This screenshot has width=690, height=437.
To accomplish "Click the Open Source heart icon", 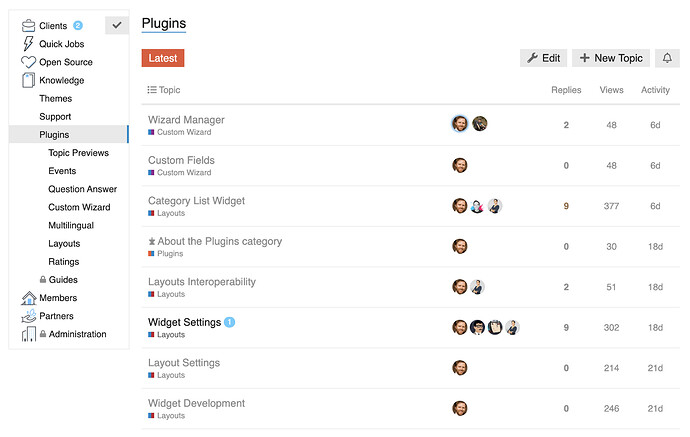I will click(28, 62).
